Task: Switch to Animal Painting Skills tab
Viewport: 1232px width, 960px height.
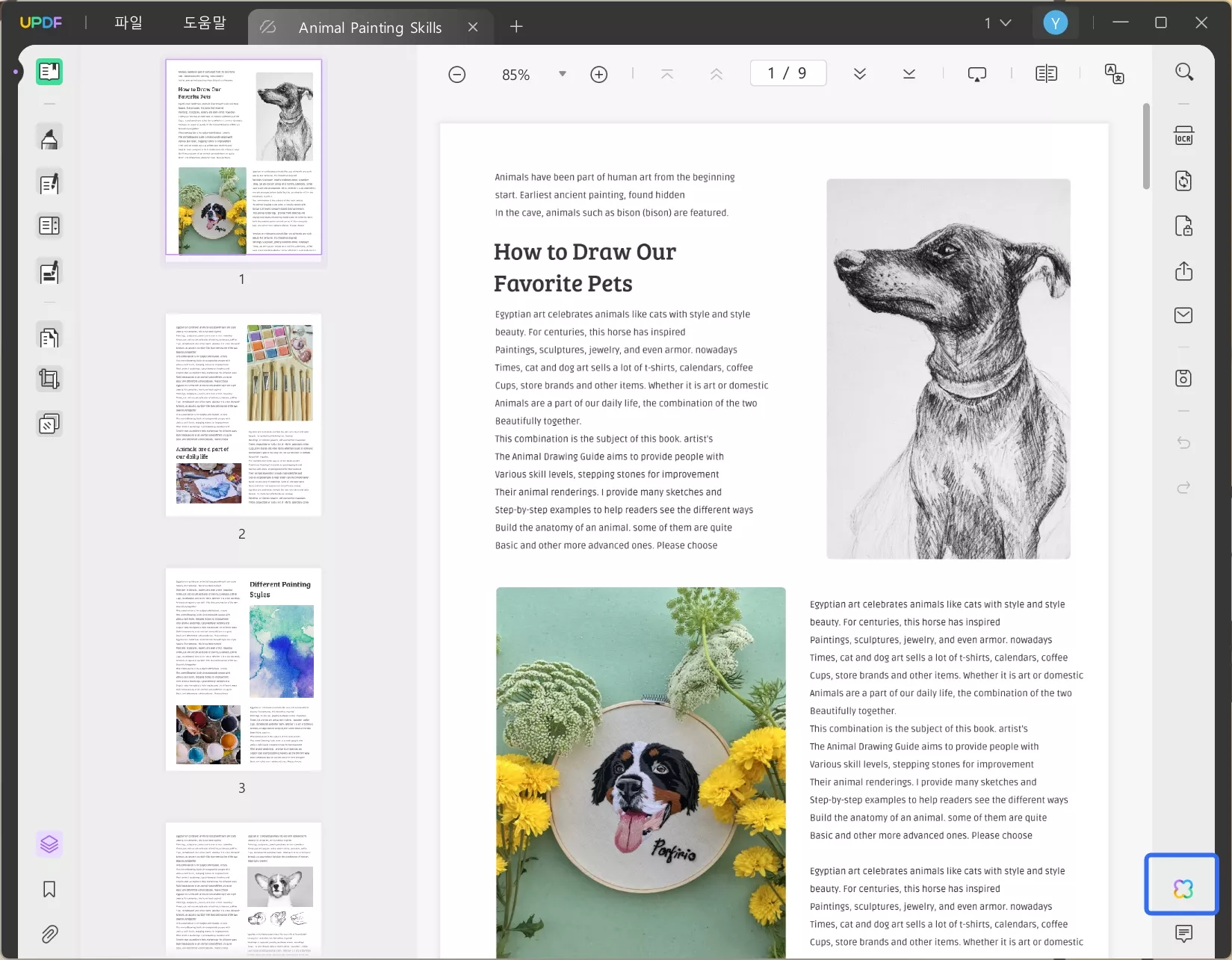Action: (x=371, y=28)
